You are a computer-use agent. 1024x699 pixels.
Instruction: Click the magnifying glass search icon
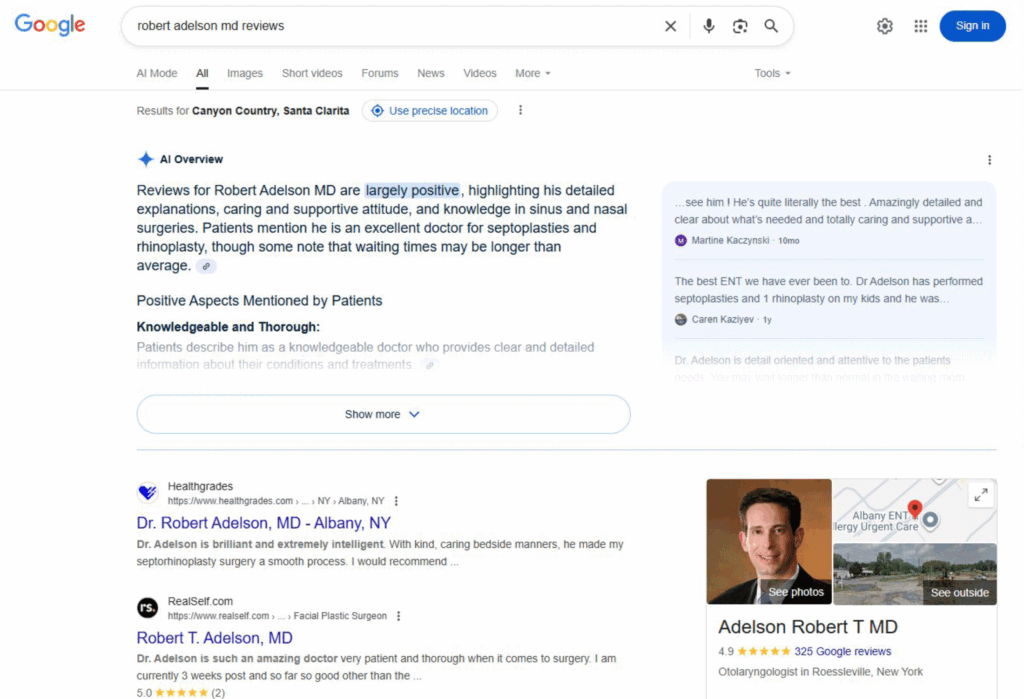[771, 26]
